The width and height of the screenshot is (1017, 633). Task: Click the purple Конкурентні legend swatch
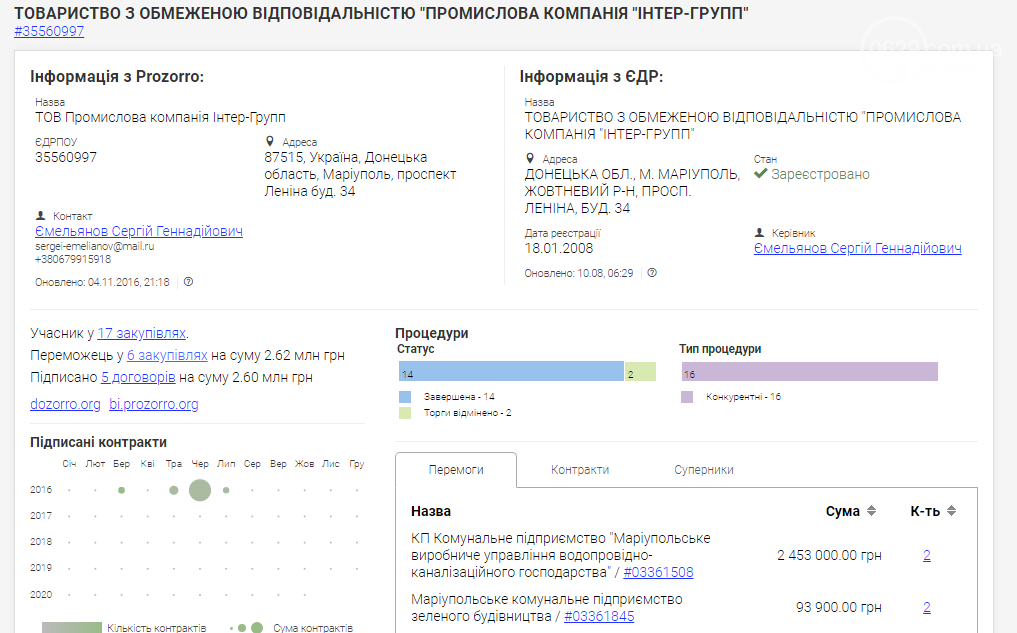pyautogui.click(x=687, y=397)
